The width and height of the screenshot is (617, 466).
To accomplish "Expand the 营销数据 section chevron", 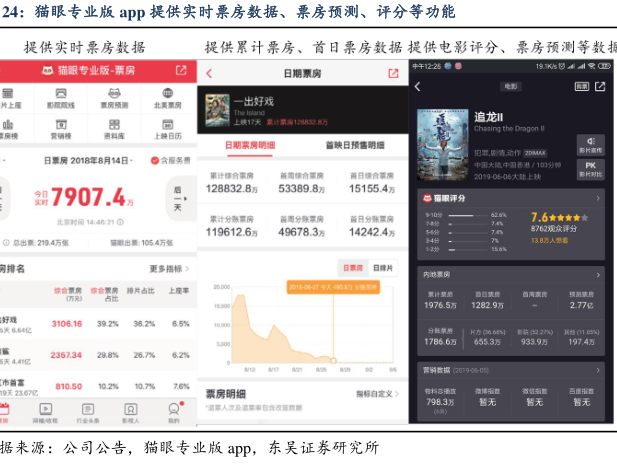I will 598,370.
